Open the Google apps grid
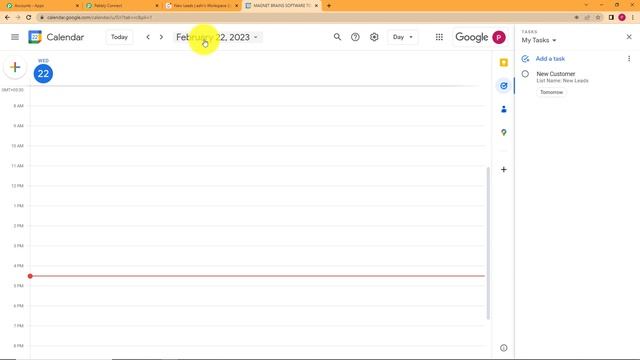 [439, 37]
